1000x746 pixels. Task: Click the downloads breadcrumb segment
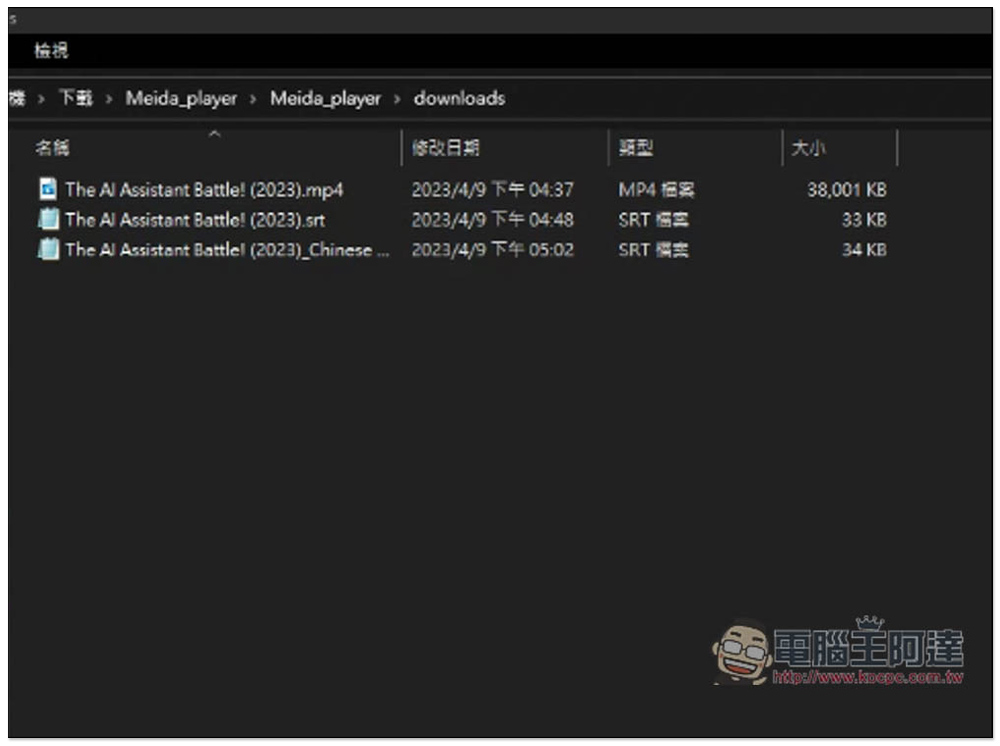pyautogui.click(x=459, y=98)
